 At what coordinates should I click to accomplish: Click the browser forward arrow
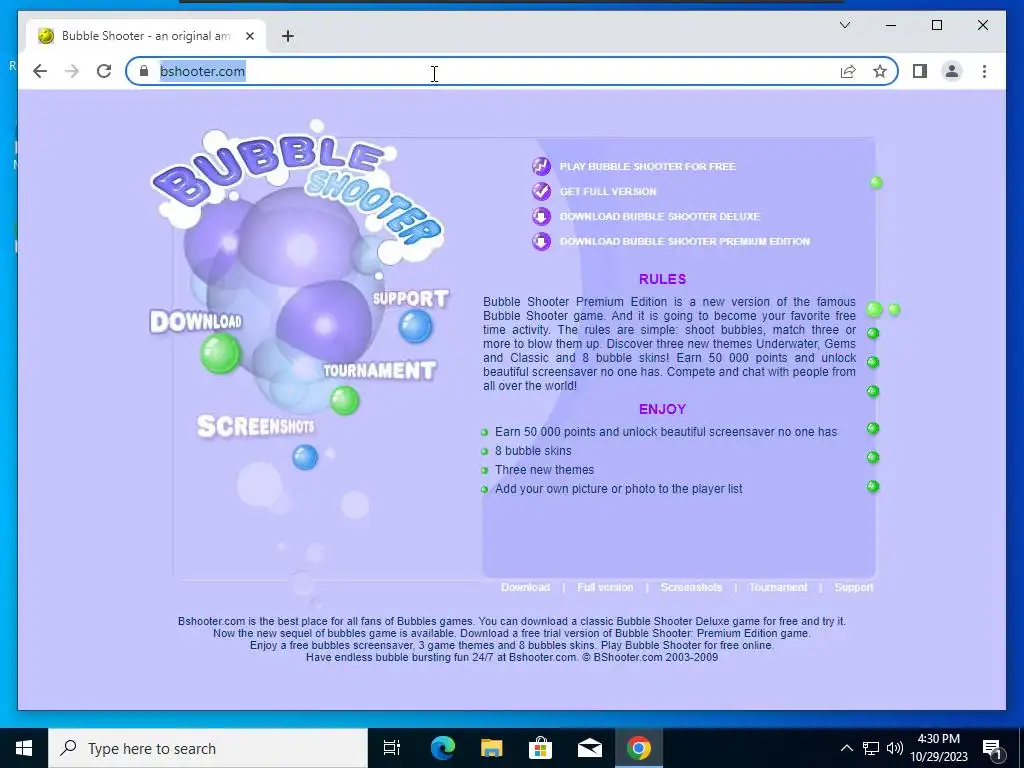pos(72,71)
